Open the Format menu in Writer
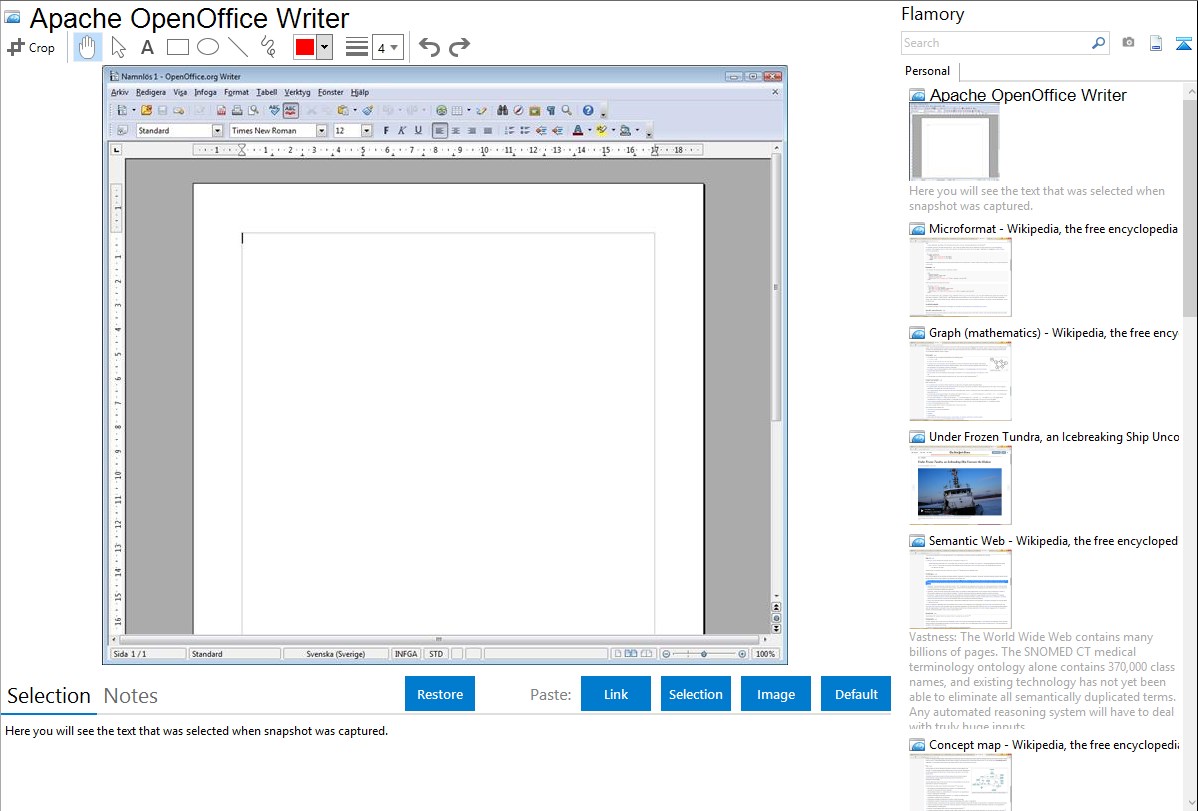The image size is (1198, 811). (x=236, y=92)
